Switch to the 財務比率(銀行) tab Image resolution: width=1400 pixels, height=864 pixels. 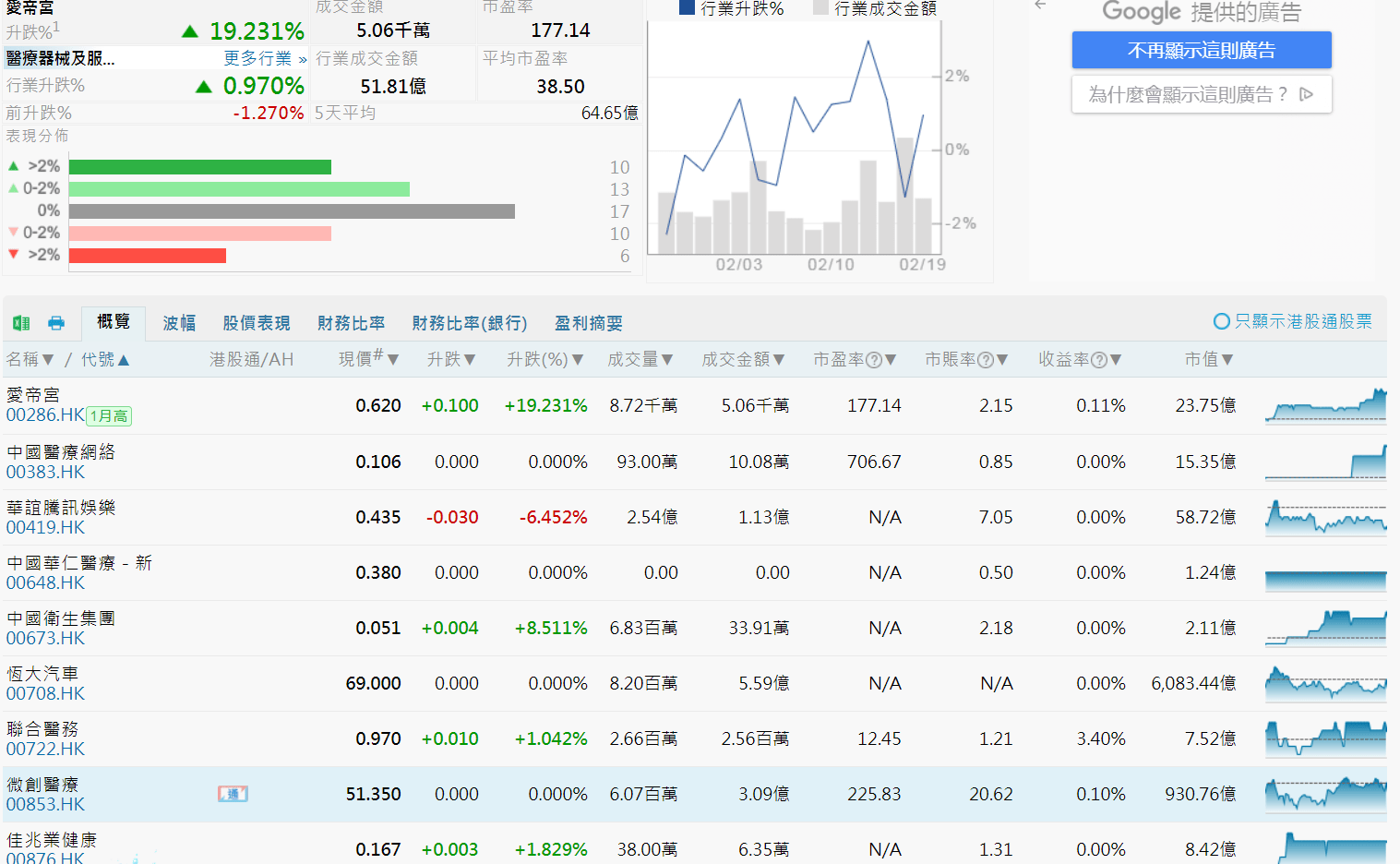pyautogui.click(x=470, y=323)
